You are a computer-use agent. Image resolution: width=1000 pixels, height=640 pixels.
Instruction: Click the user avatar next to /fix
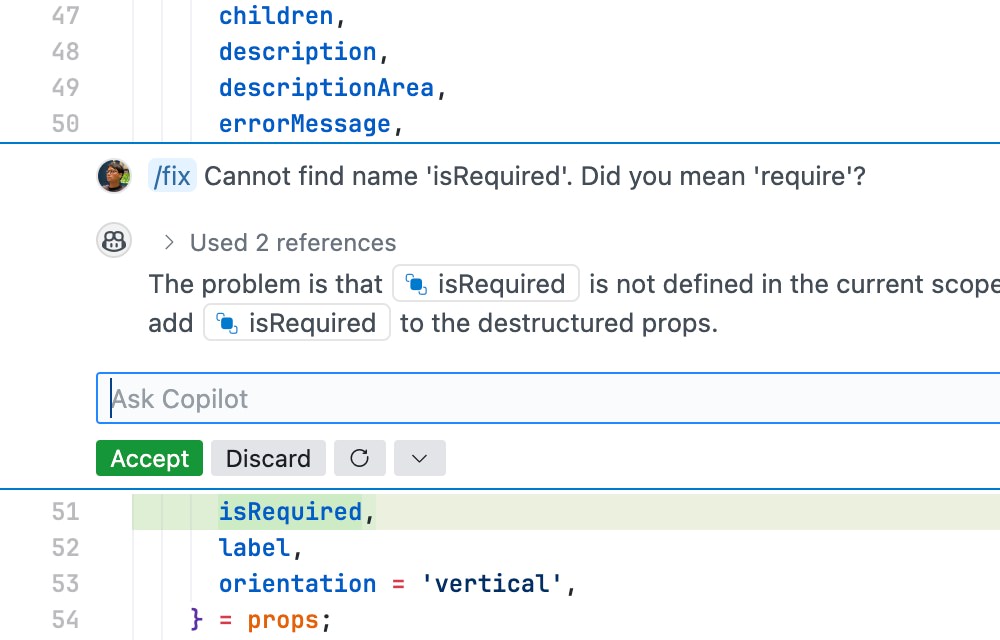[x=114, y=176]
